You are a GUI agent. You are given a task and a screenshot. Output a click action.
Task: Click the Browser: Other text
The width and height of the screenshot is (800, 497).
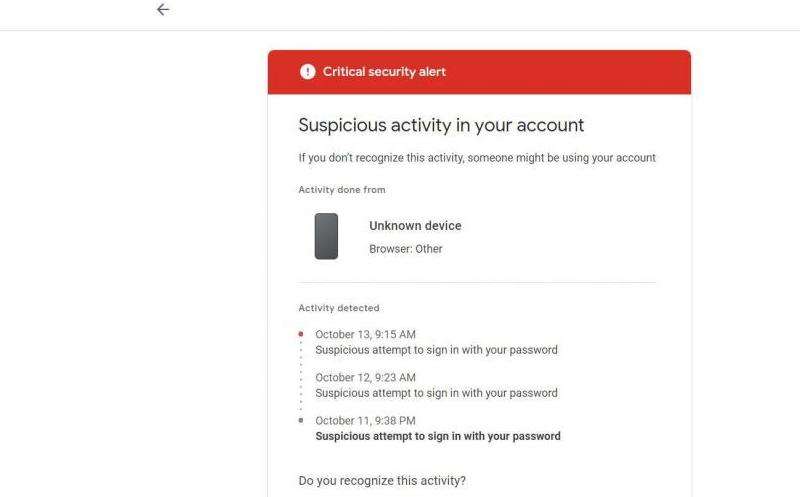click(x=406, y=249)
